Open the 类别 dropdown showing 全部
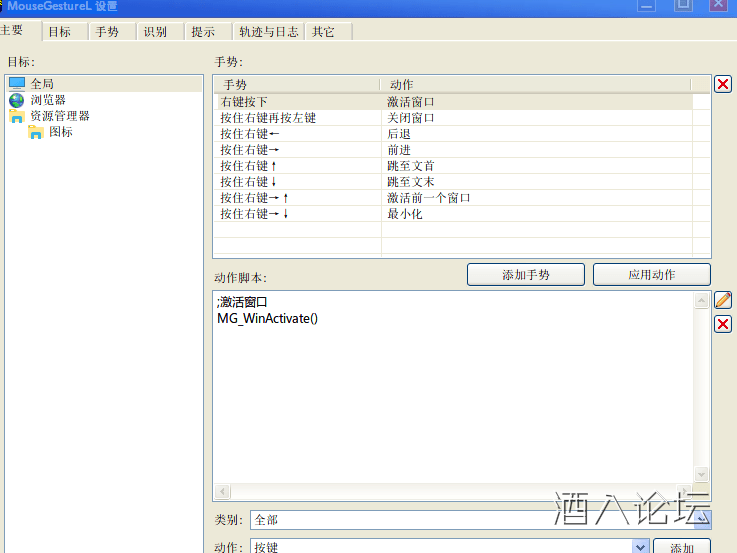 [703, 520]
